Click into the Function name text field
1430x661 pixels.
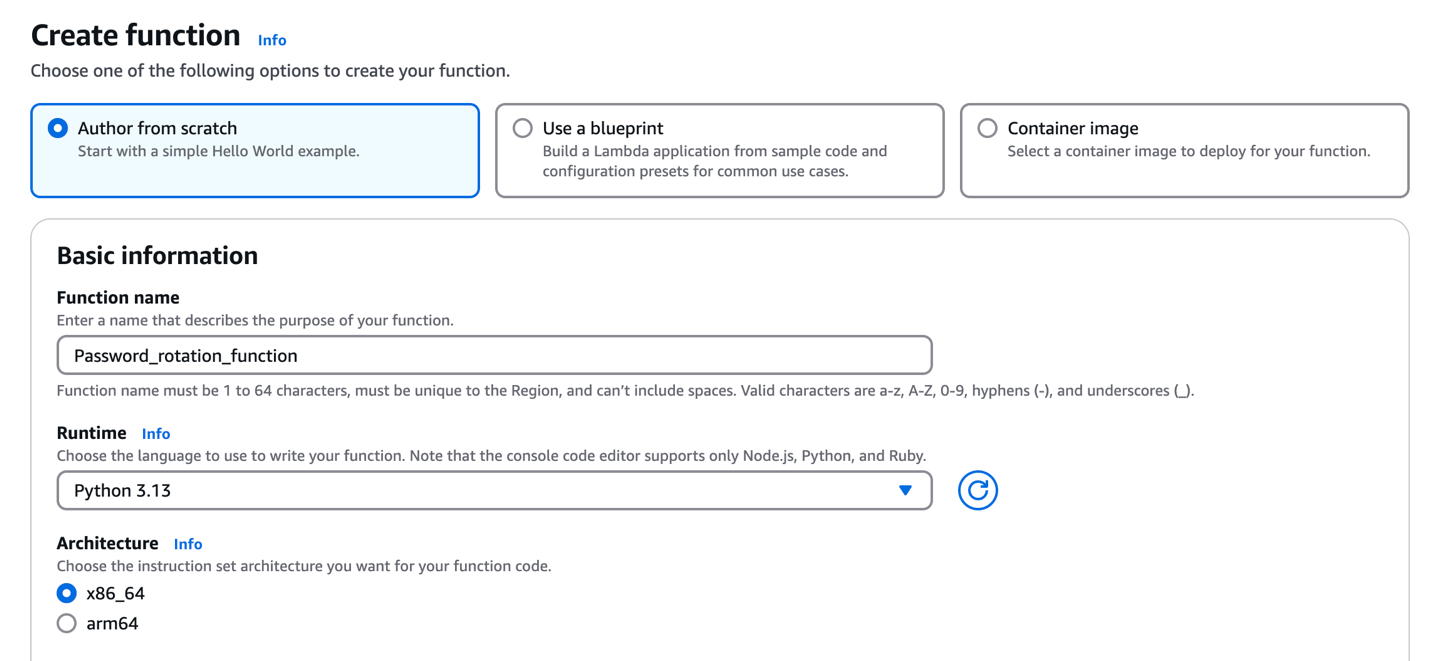tap(494, 355)
